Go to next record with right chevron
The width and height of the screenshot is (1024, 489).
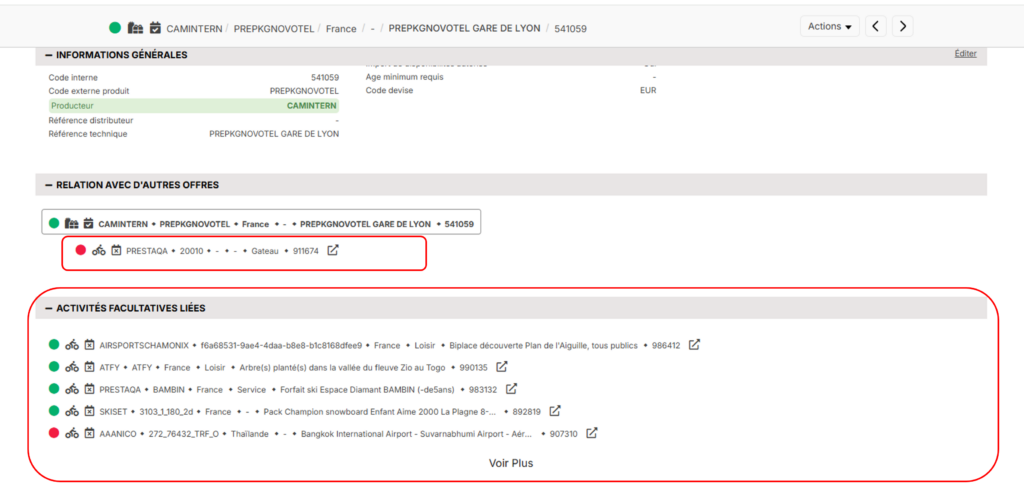[x=902, y=27]
